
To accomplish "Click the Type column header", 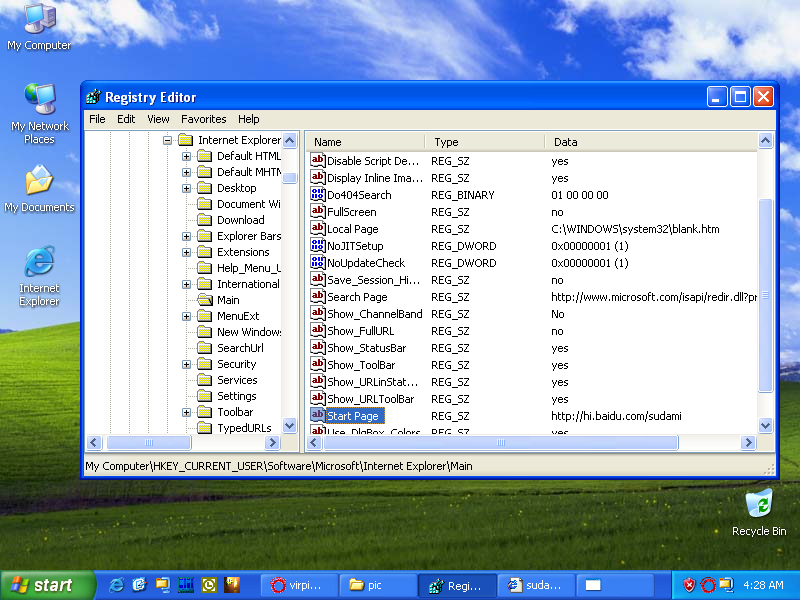I will [x=485, y=142].
